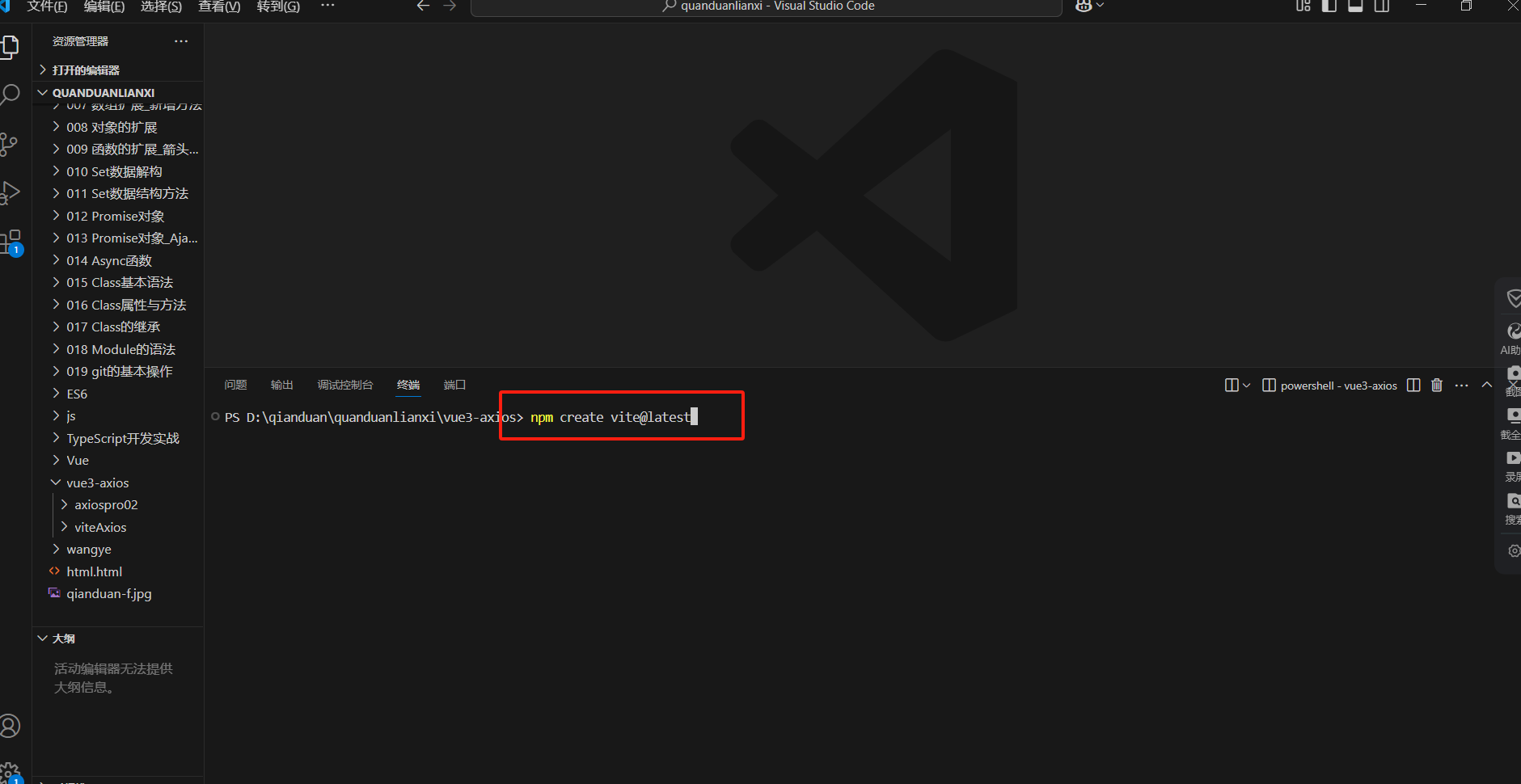This screenshot has height=784, width=1521.
Task: Open the floating sidebar settings gear
Action: point(1514,551)
